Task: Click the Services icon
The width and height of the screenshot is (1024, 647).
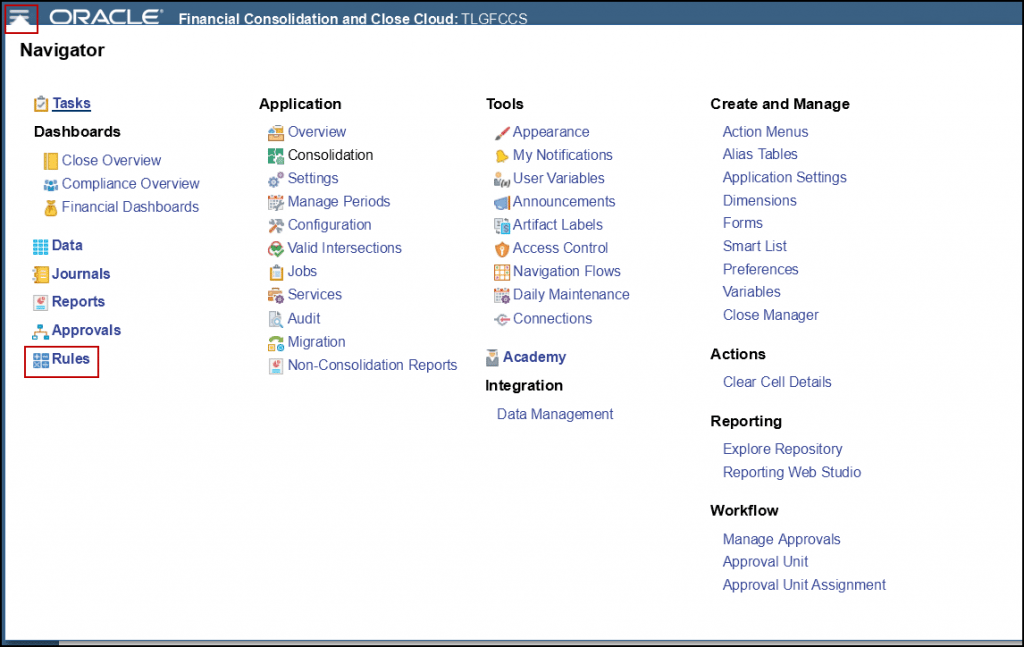Action: pyautogui.click(x=276, y=295)
